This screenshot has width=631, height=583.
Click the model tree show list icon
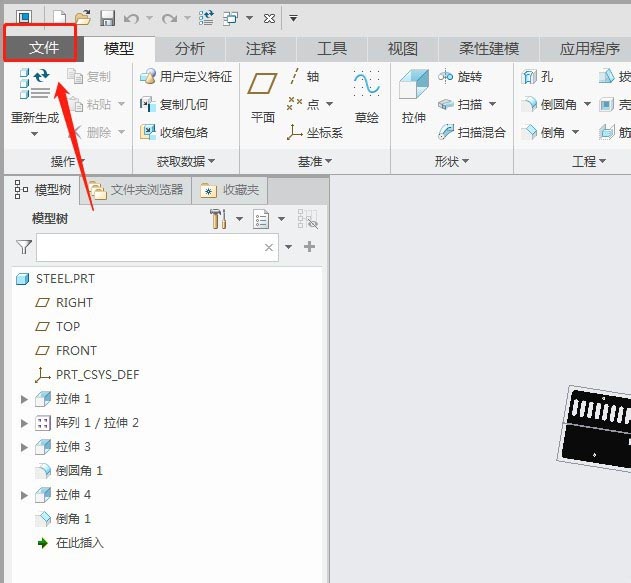tap(261, 219)
